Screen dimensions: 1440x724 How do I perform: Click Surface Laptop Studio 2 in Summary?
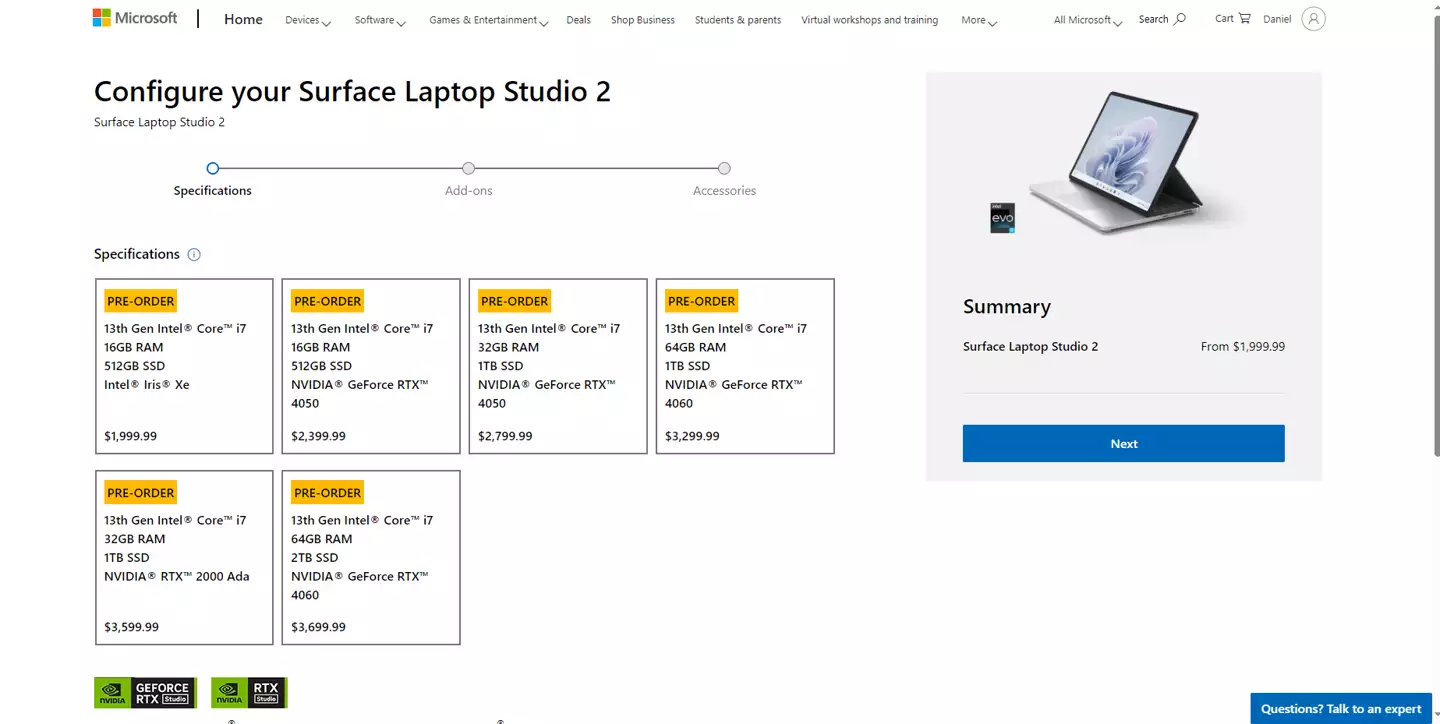click(x=1030, y=347)
